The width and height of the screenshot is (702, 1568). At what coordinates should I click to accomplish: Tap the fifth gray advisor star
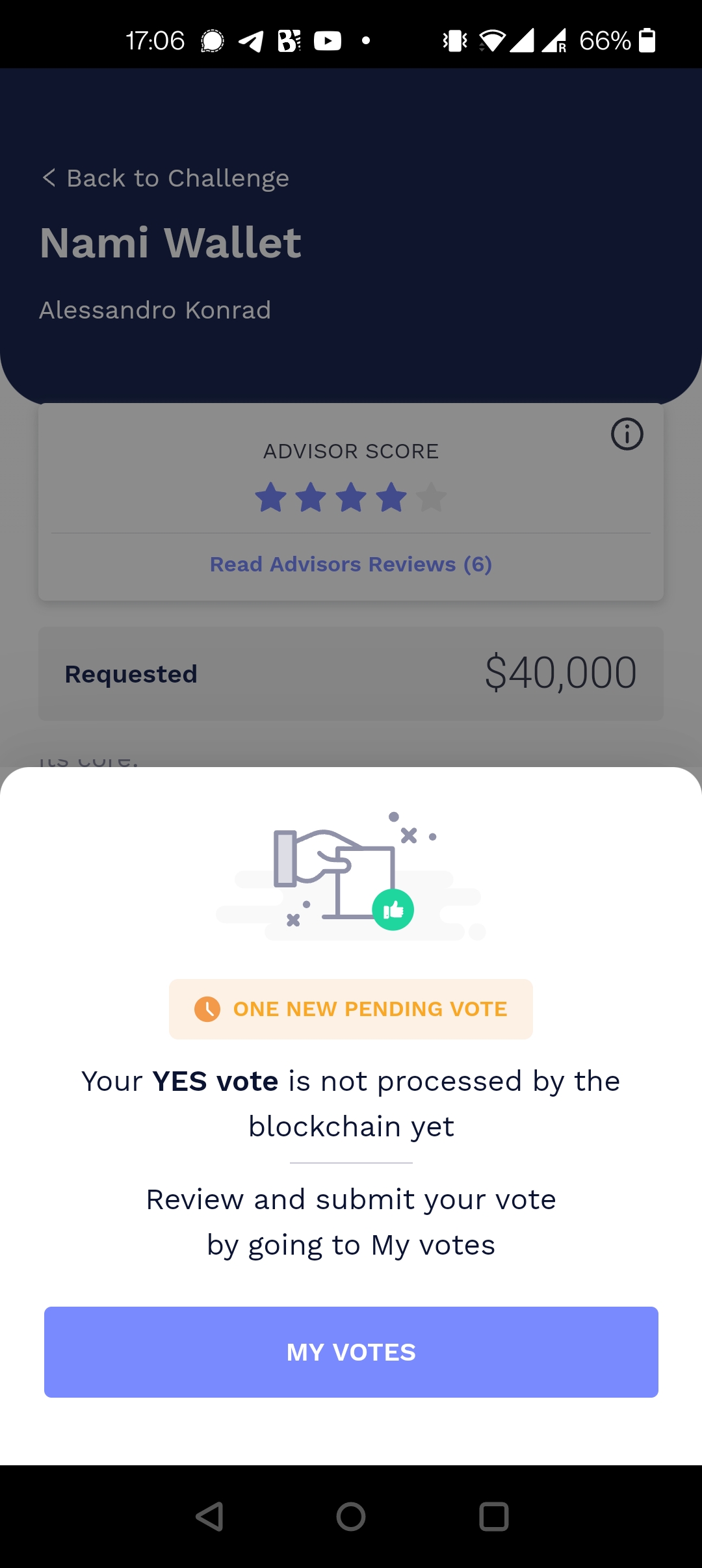pos(431,497)
